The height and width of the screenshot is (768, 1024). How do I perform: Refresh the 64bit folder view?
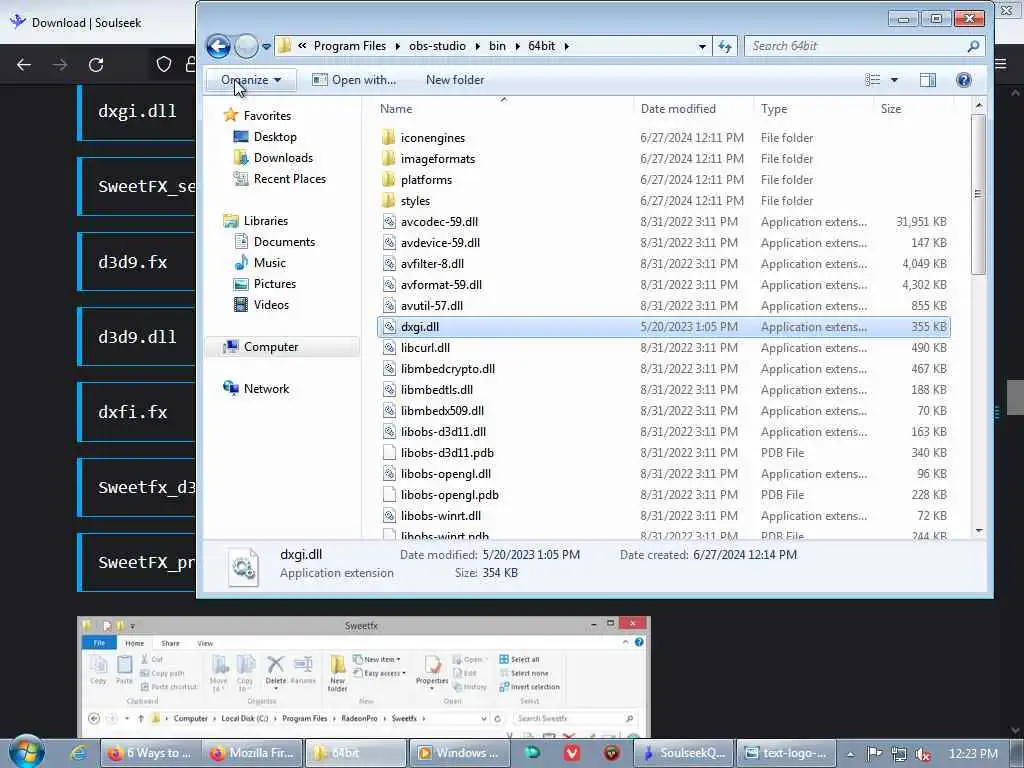(725, 46)
